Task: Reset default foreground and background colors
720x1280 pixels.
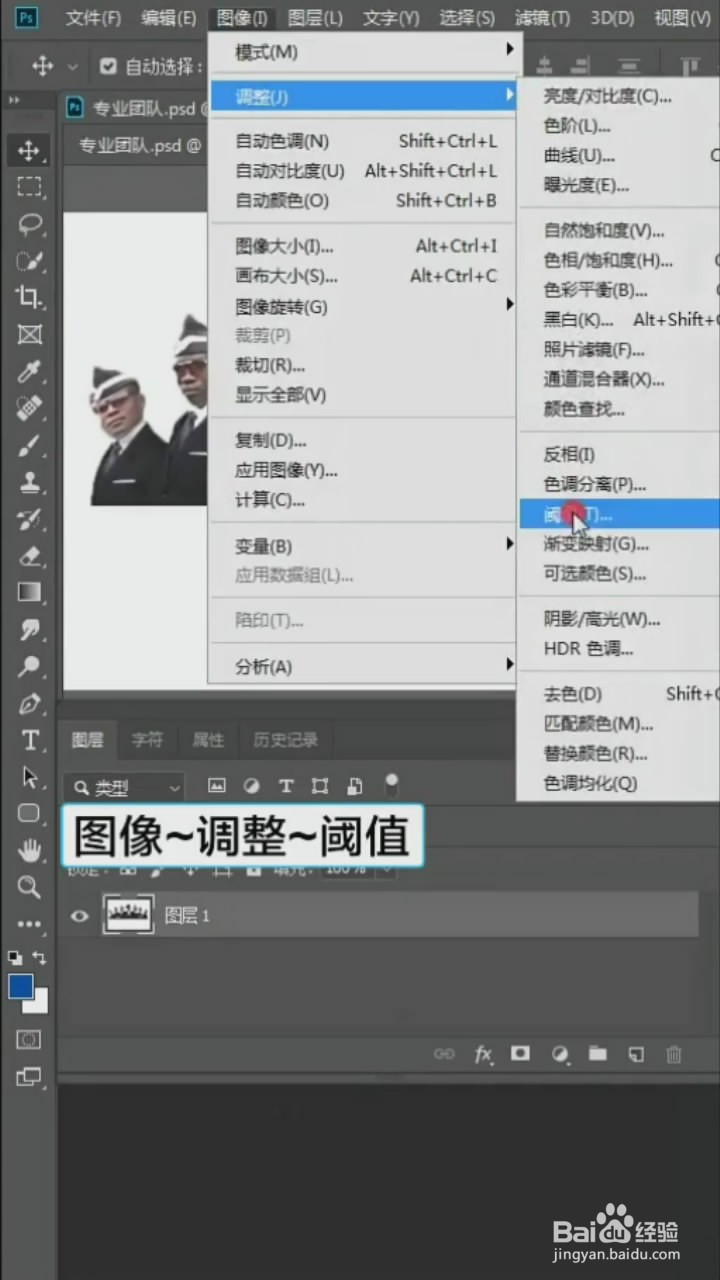Action: (x=15, y=957)
